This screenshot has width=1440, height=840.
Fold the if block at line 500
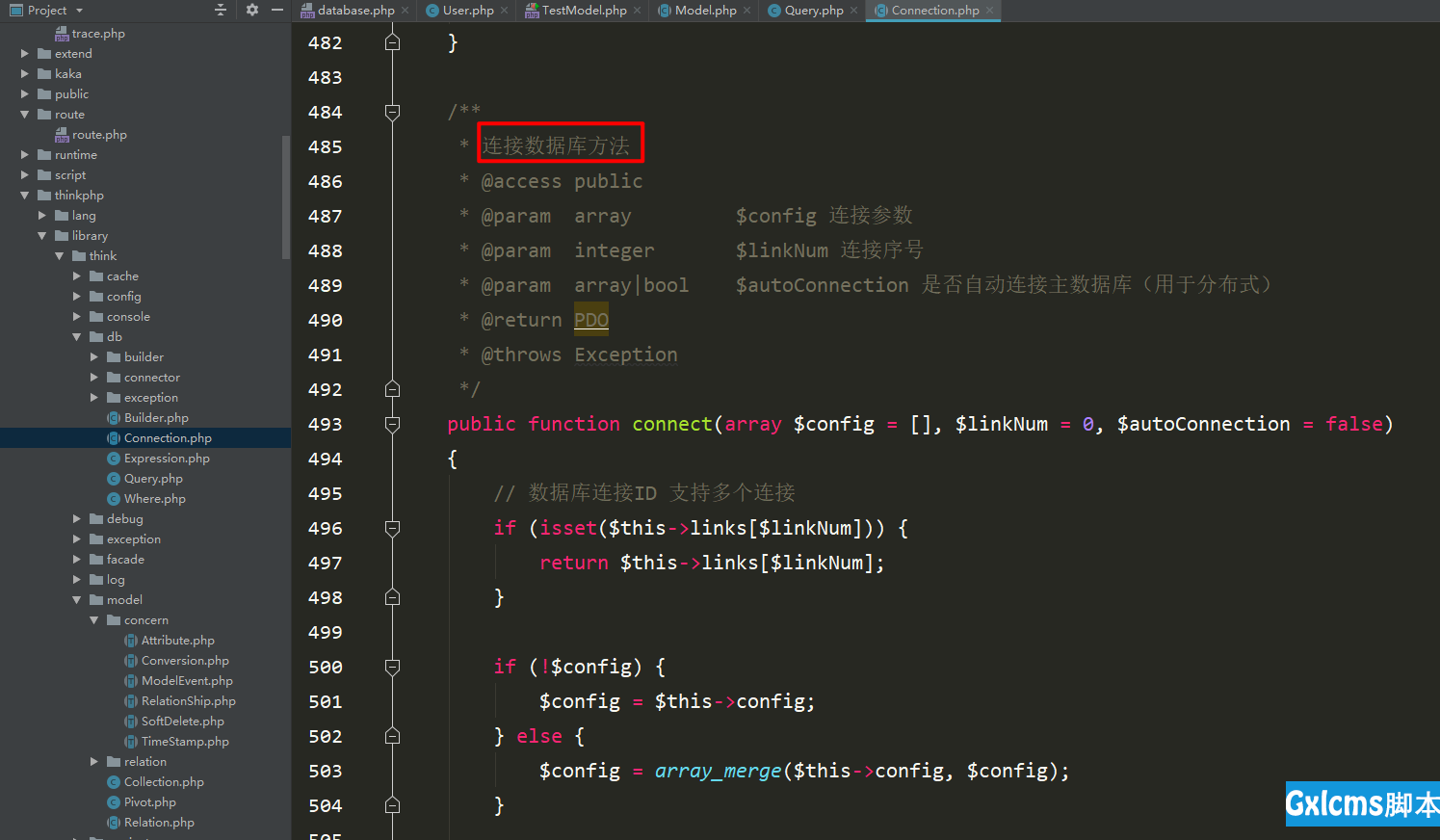(392, 668)
